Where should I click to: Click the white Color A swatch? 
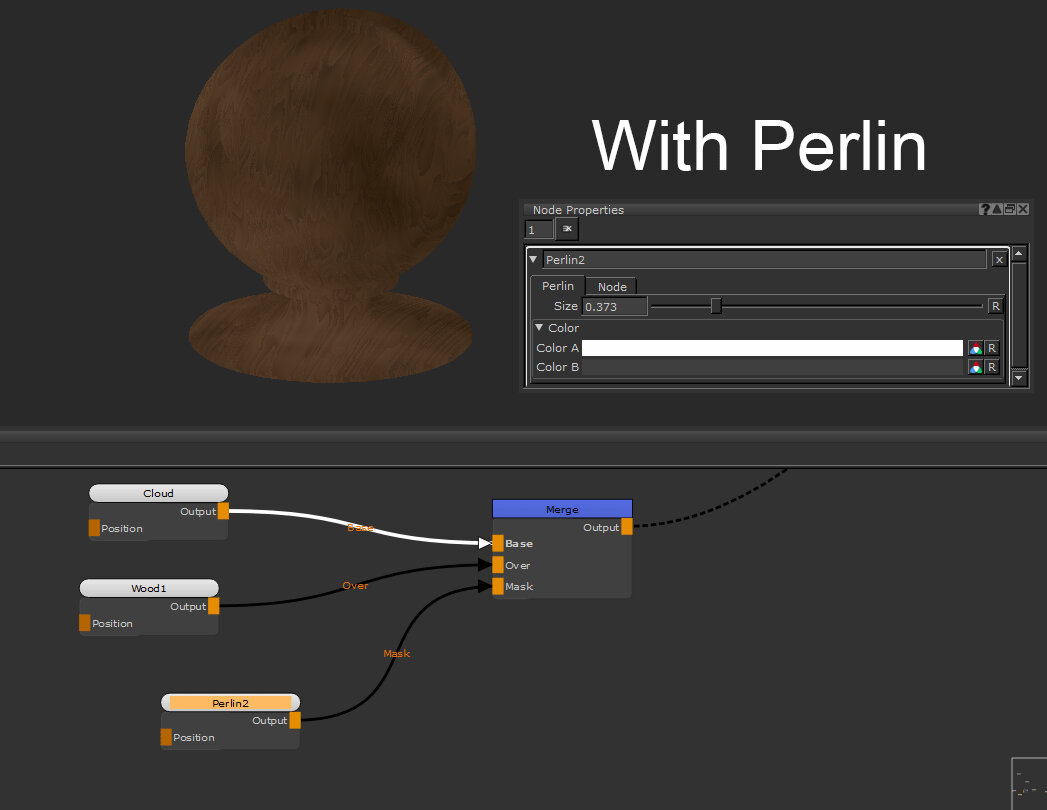point(771,348)
